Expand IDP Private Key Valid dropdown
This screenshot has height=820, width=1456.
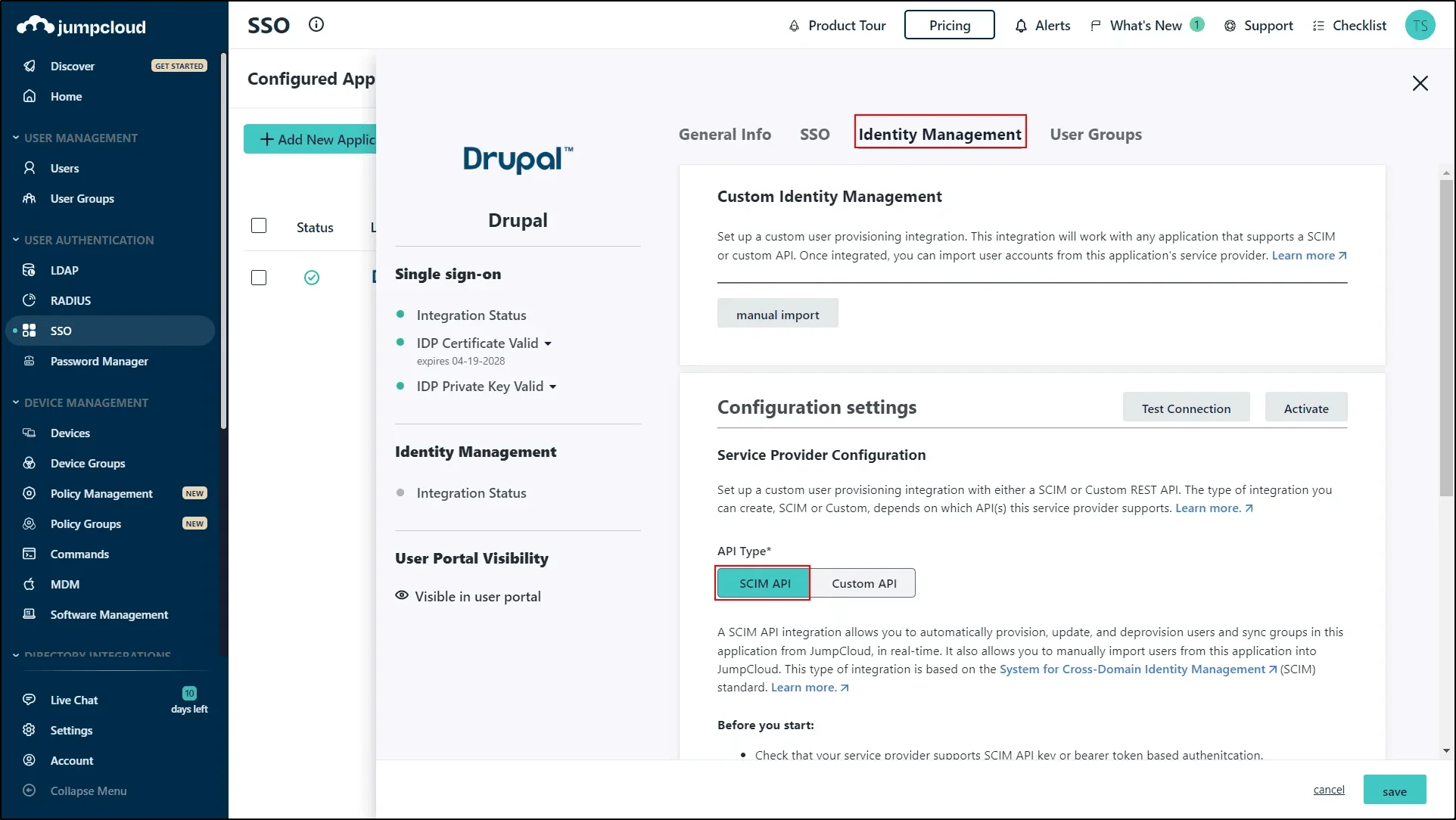[552, 387]
